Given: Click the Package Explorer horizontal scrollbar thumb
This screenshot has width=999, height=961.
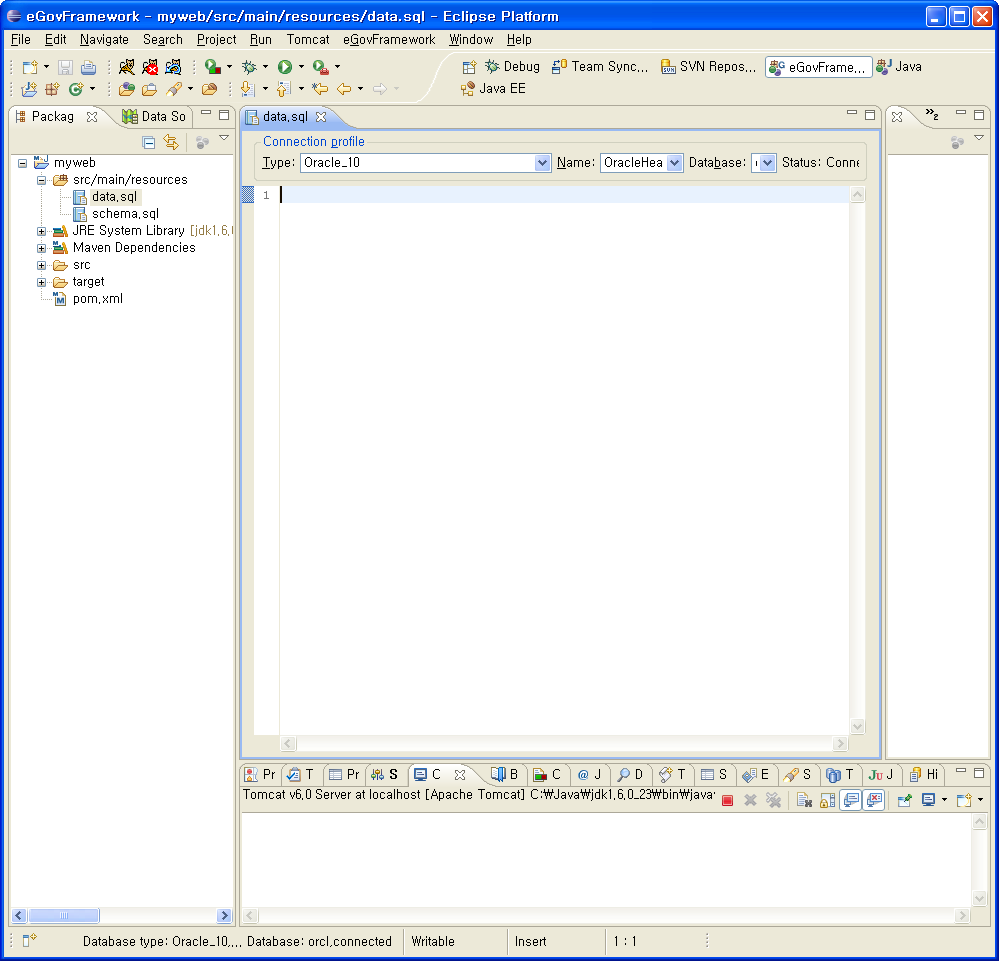Looking at the screenshot, I should coord(64,916).
